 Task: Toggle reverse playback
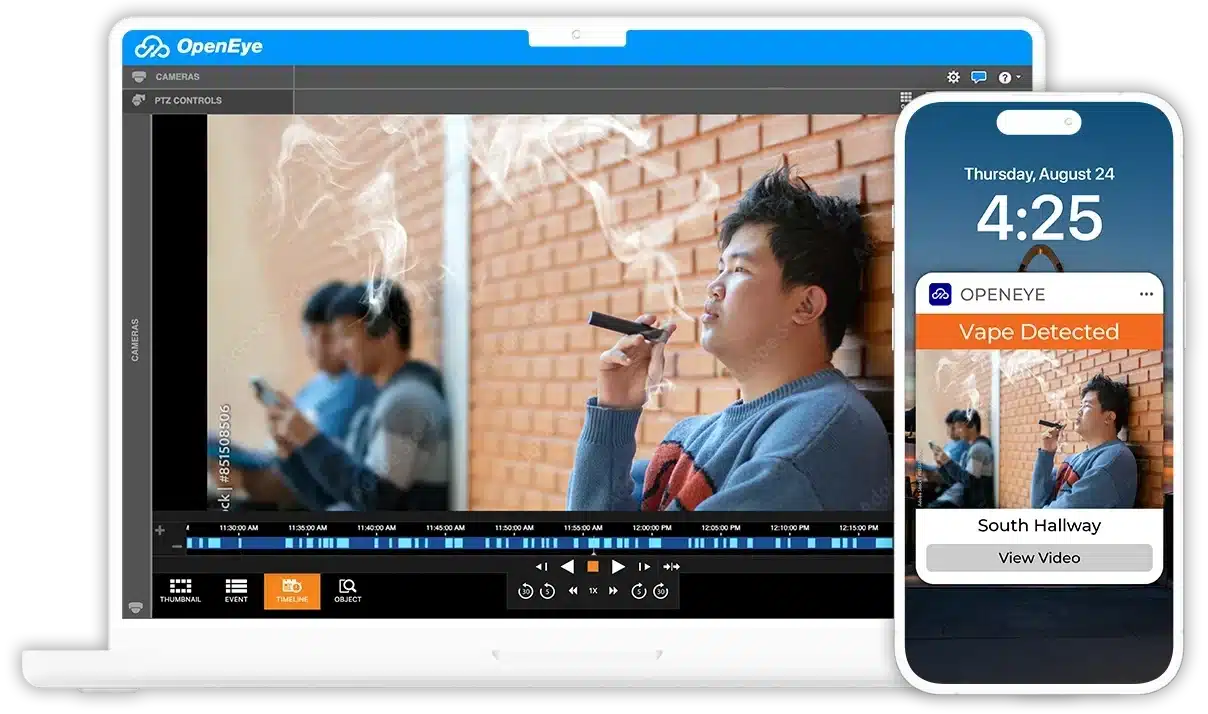568,566
